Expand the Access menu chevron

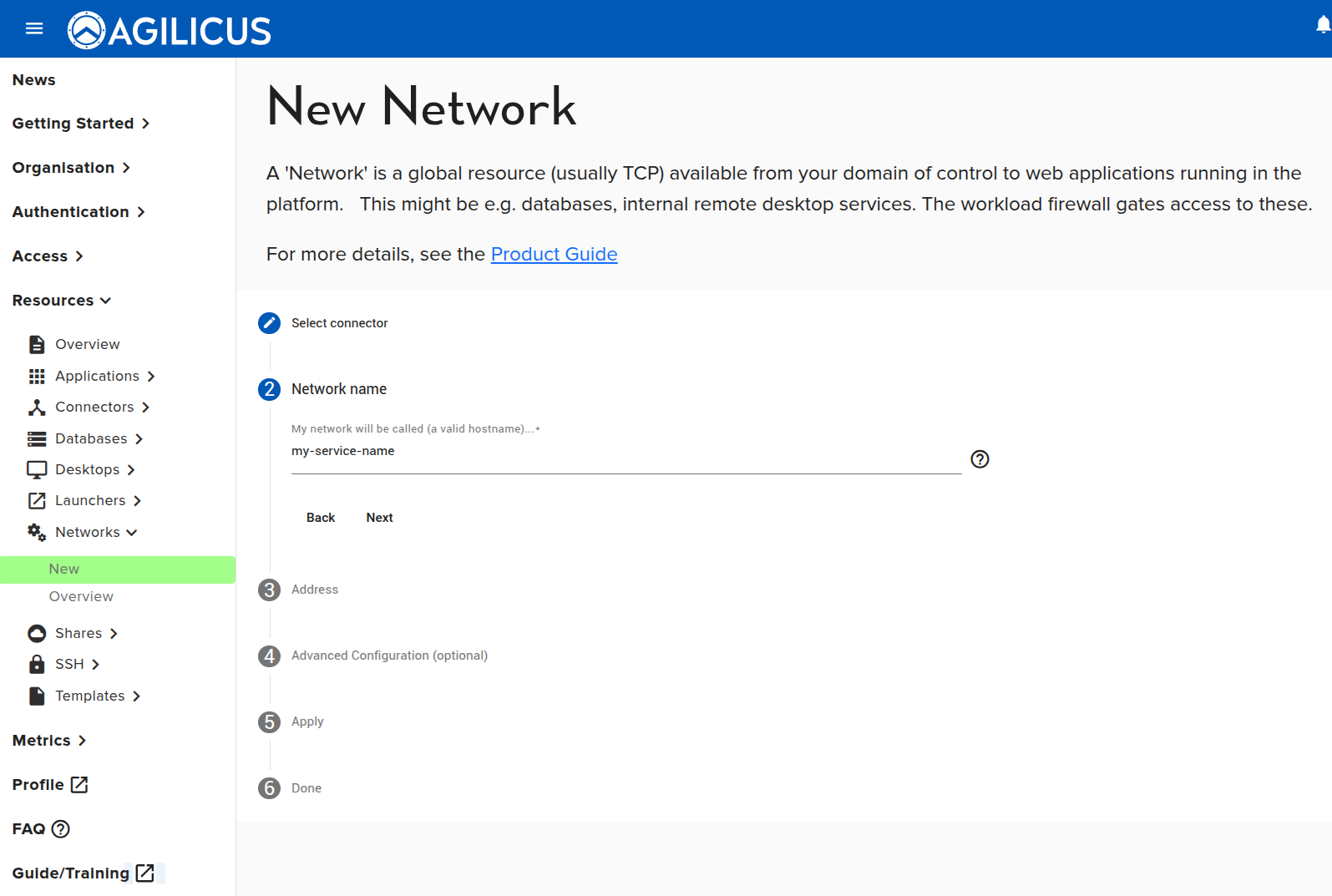tap(79, 256)
